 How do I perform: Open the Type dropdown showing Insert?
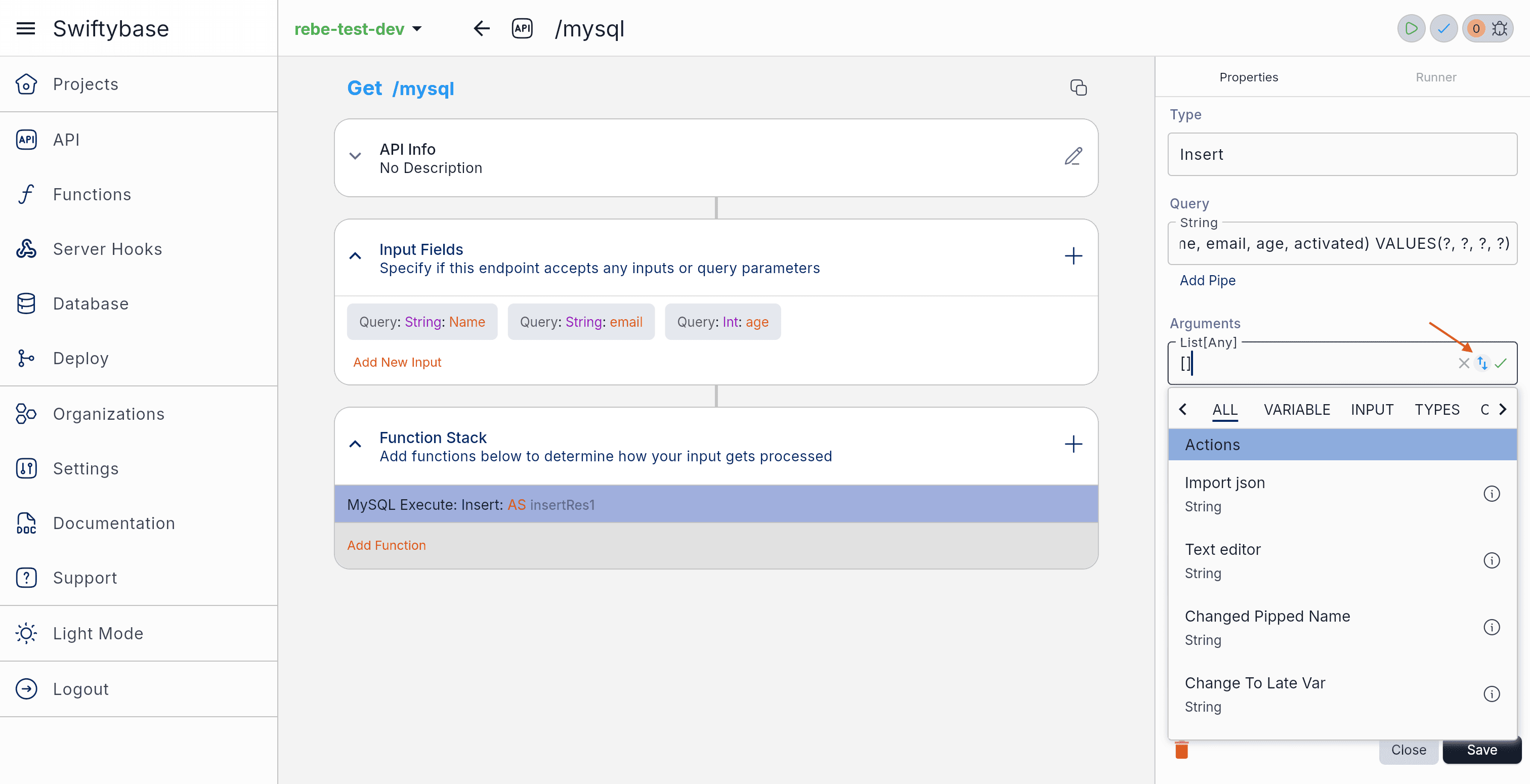(x=1342, y=154)
